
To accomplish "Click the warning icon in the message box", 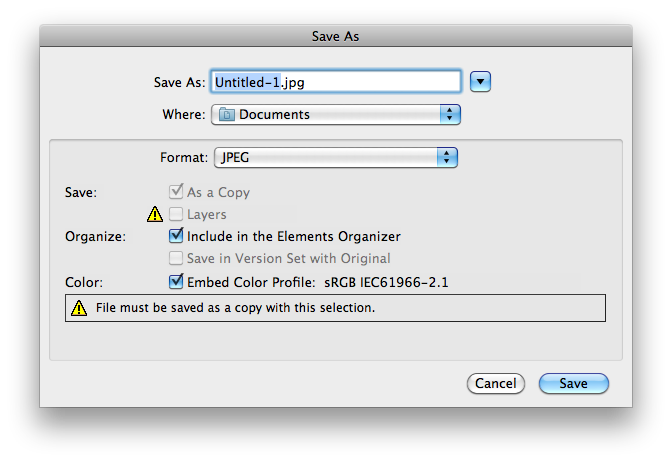I will point(80,308).
